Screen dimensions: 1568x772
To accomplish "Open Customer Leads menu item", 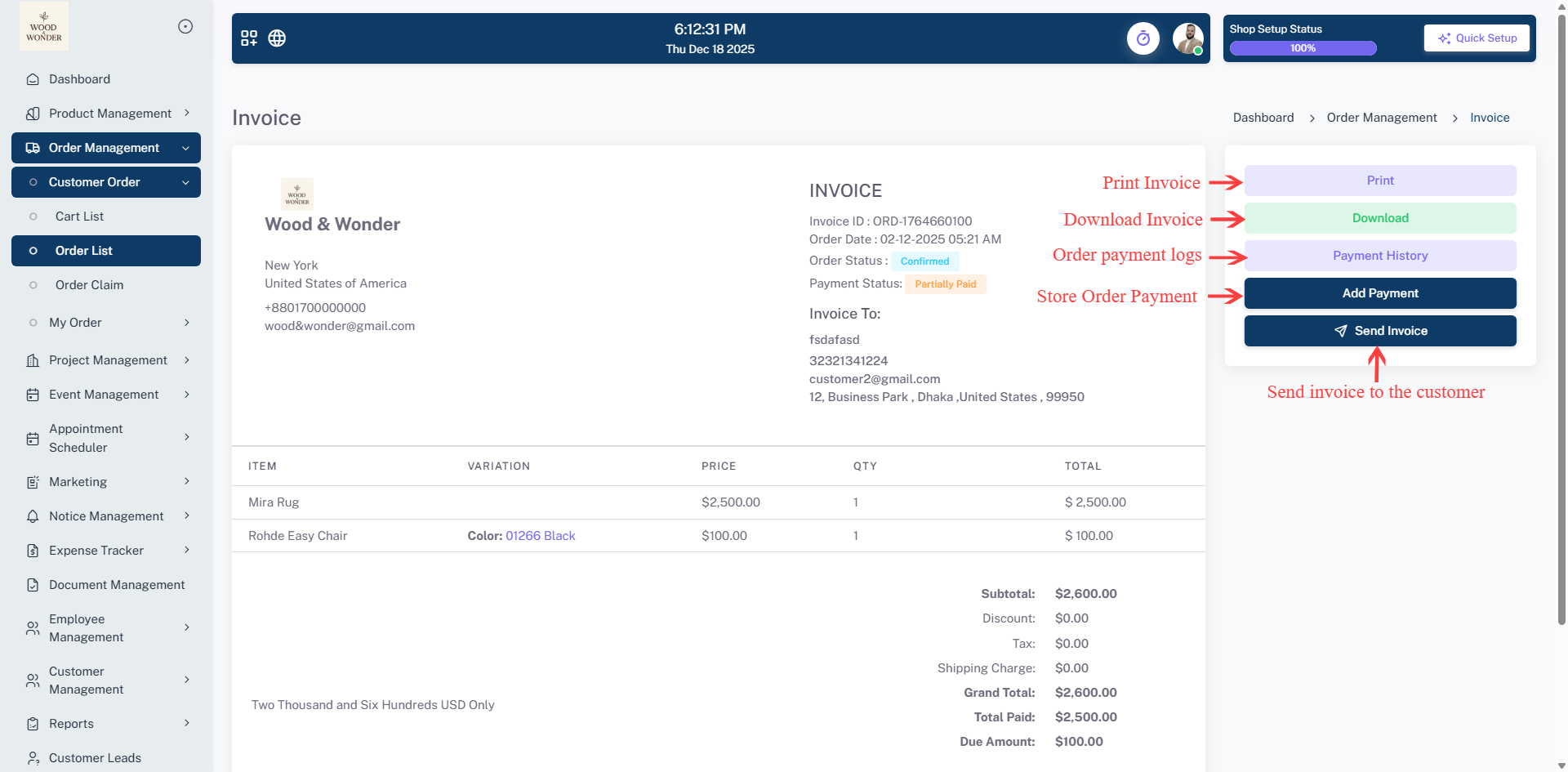I will (x=95, y=758).
